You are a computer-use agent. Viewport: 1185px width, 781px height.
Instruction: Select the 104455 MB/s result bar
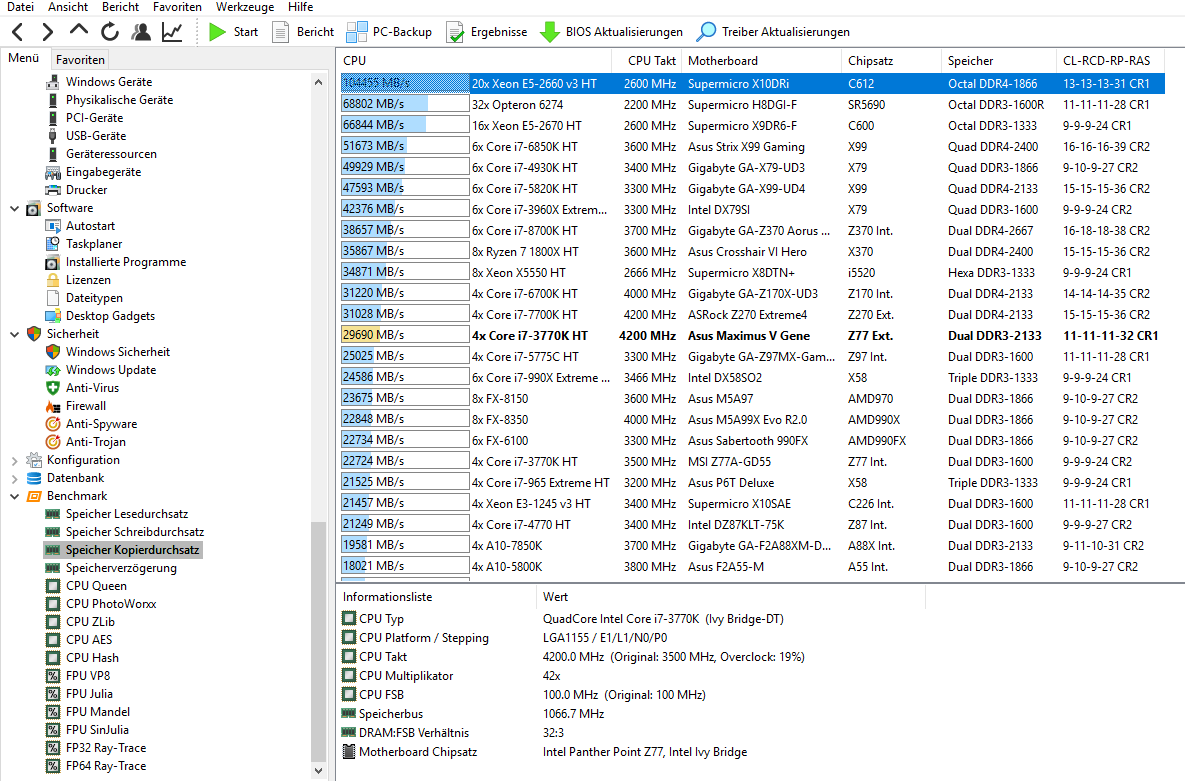(x=405, y=83)
